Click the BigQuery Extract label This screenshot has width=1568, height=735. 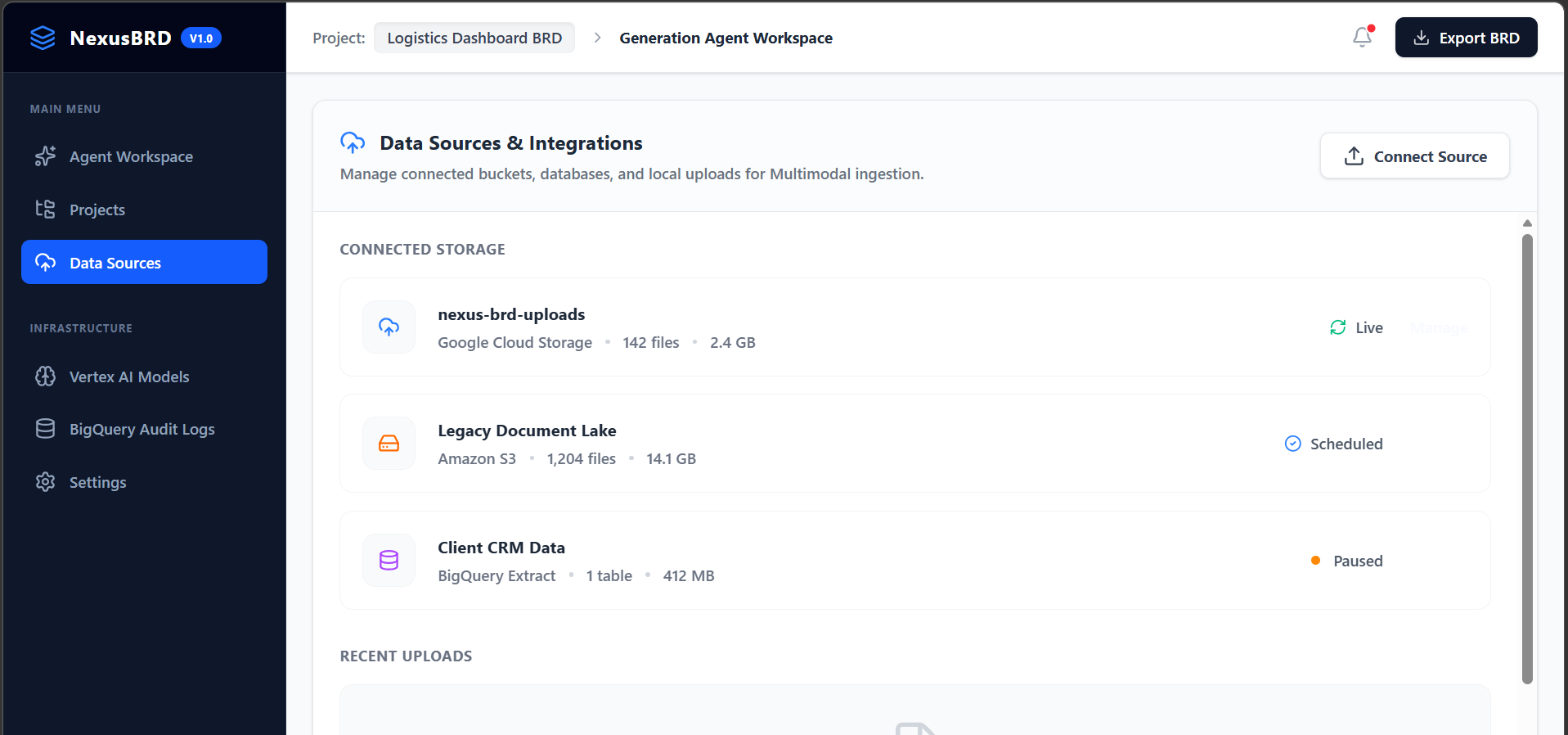click(x=496, y=575)
